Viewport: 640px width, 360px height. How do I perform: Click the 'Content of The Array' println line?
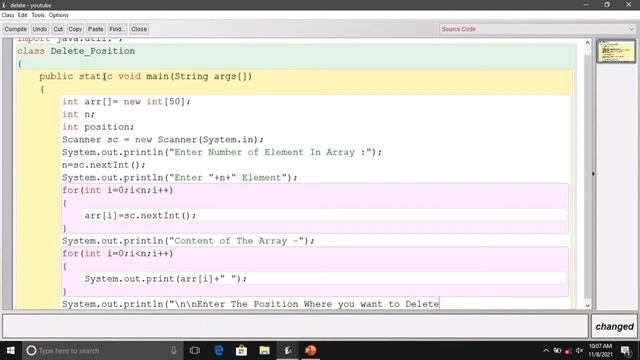(x=188, y=241)
